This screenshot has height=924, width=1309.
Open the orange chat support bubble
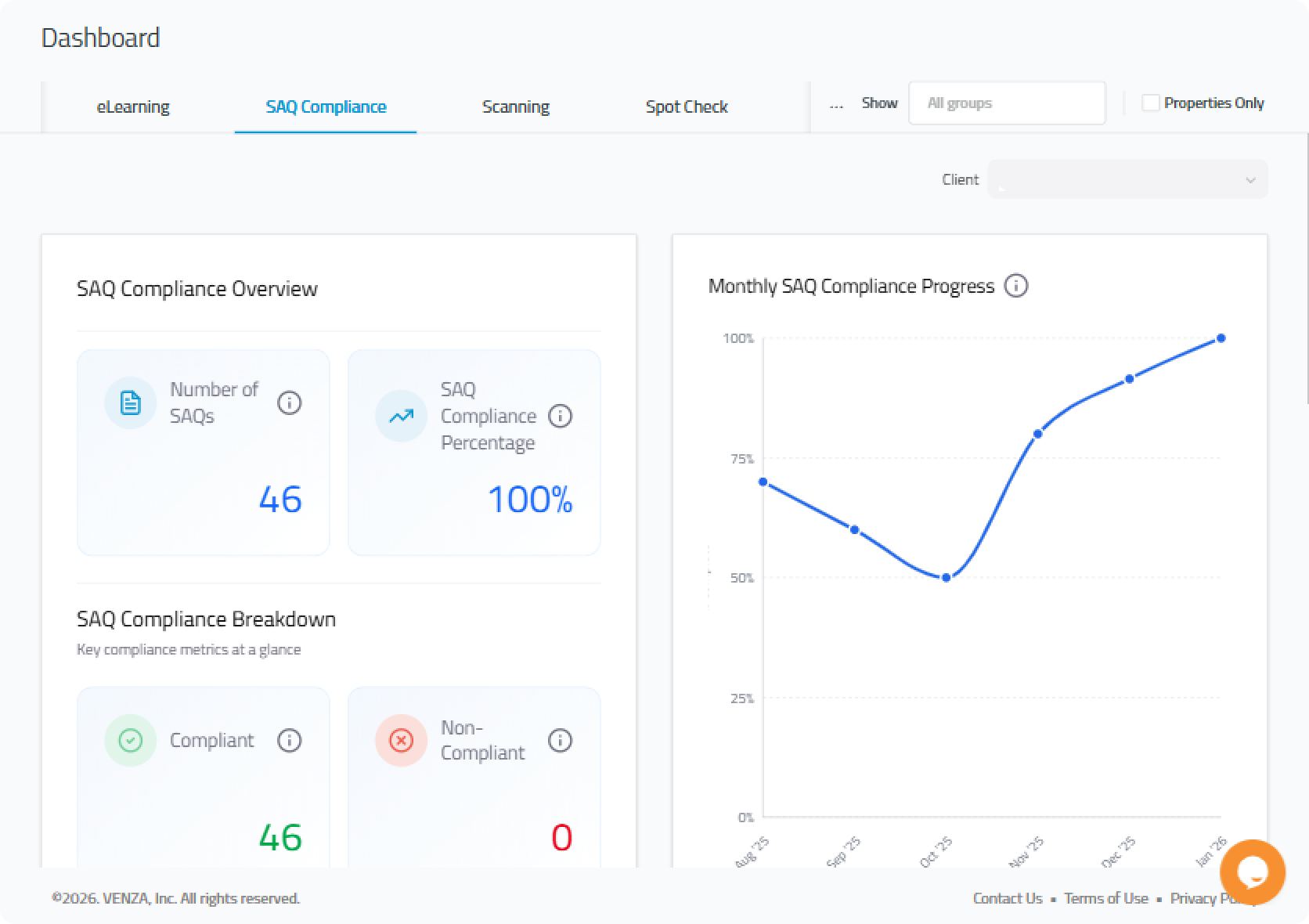point(1252,872)
